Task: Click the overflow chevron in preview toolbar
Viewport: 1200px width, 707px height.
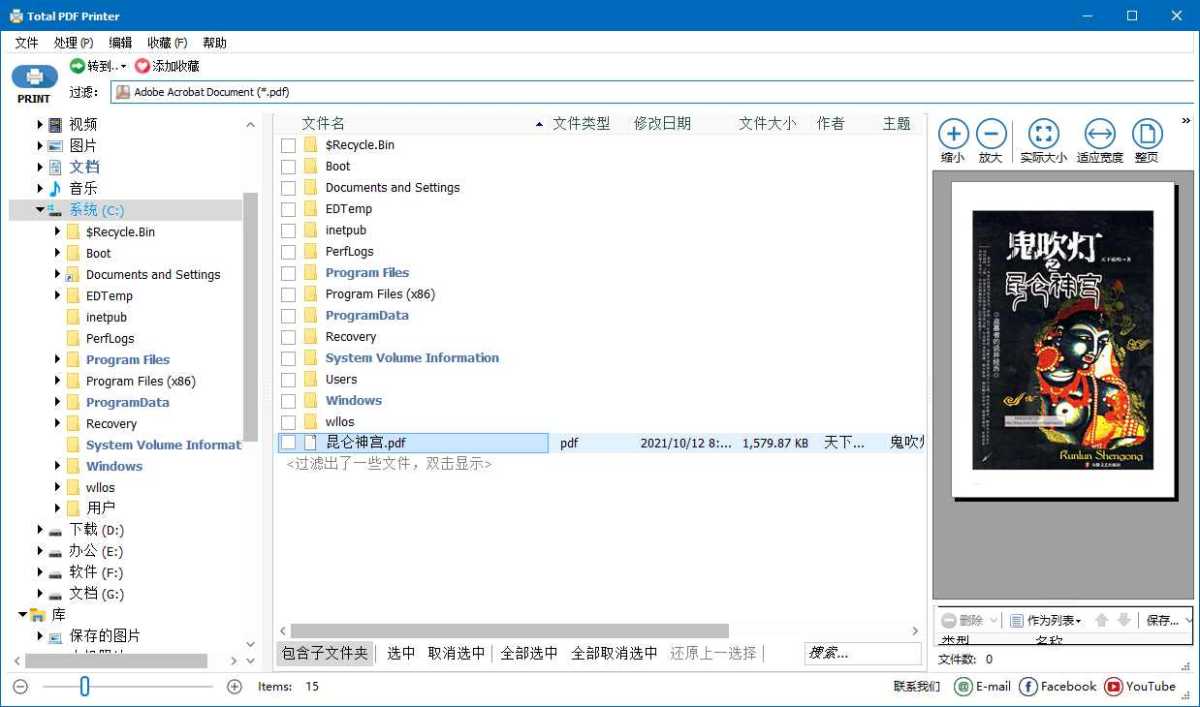Action: coord(1186,121)
